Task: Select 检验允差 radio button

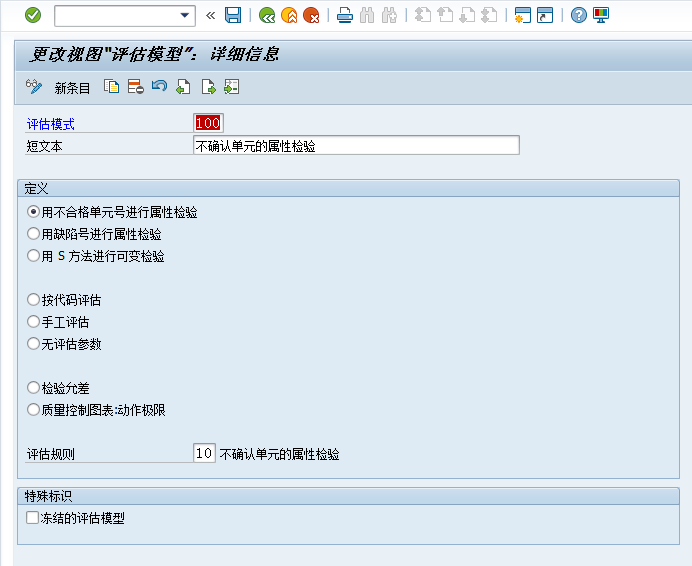Action: [x=33, y=388]
